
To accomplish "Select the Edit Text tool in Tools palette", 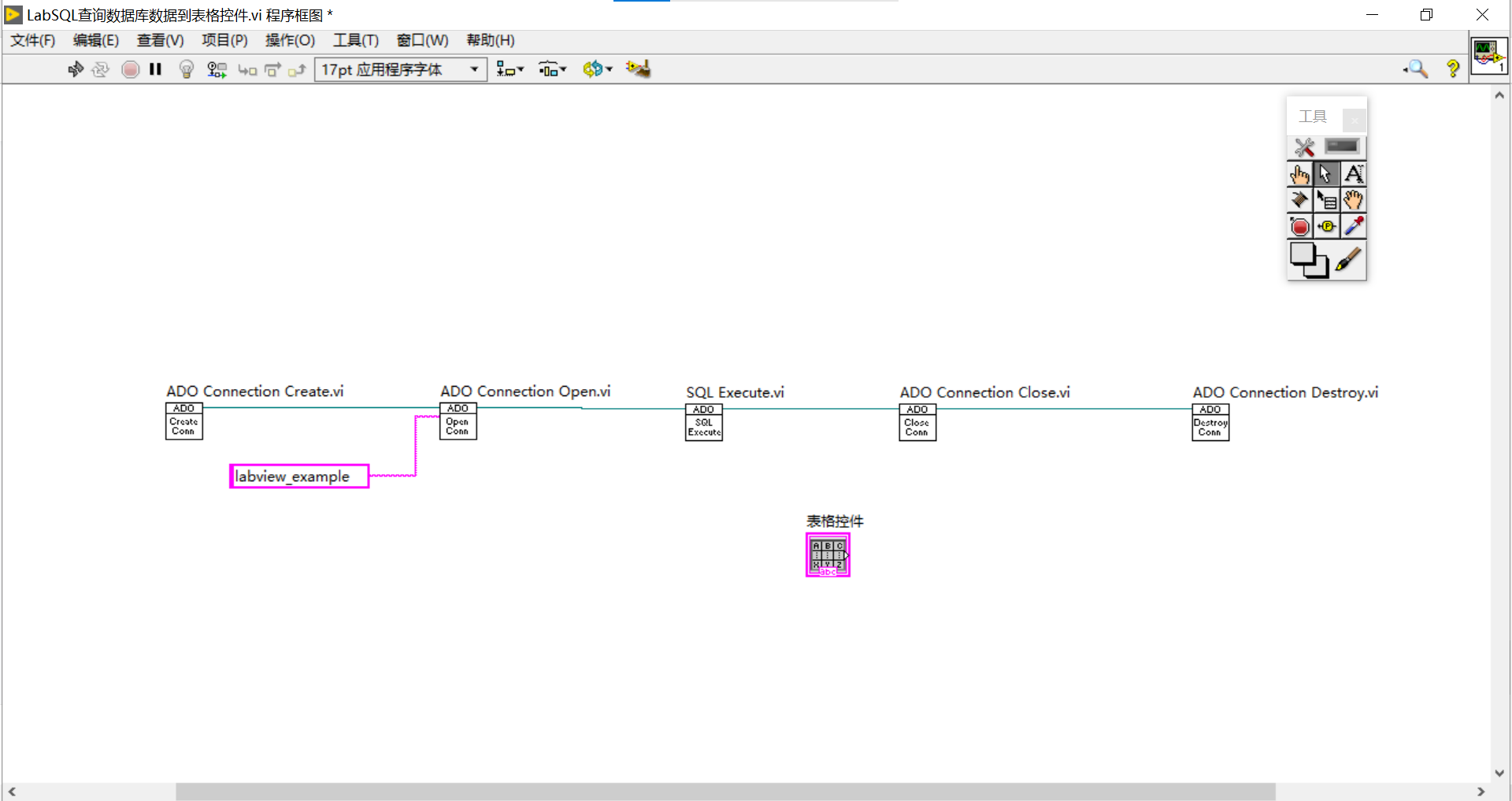I will point(1354,173).
